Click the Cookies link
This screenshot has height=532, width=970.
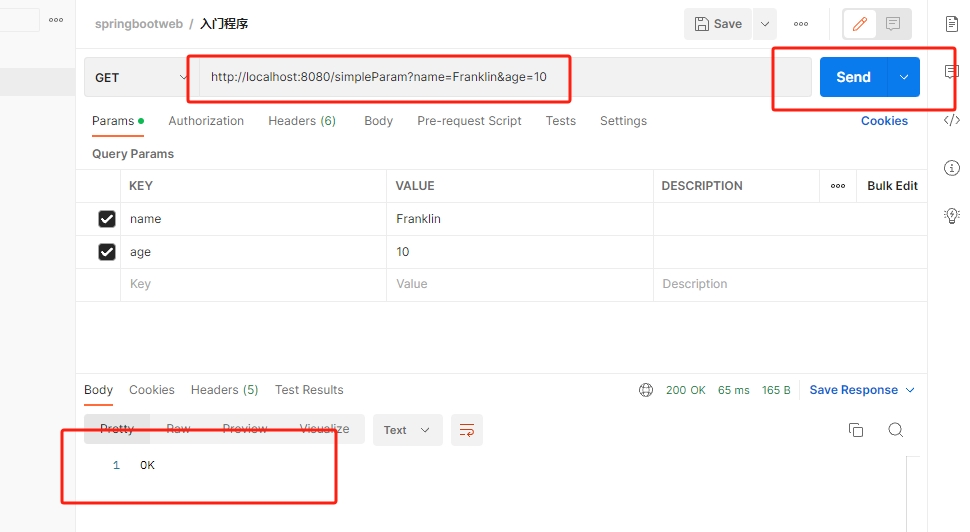click(x=884, y=121)
